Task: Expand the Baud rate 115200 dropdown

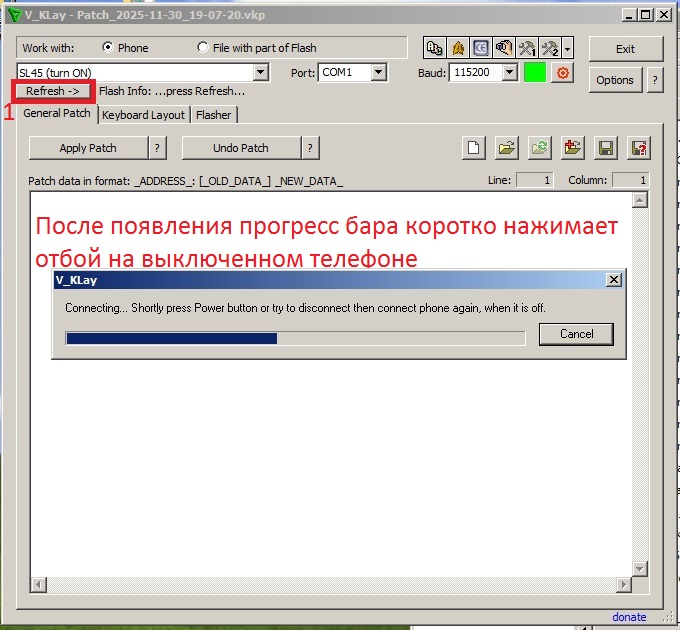Action: click(x=509, y=73)
